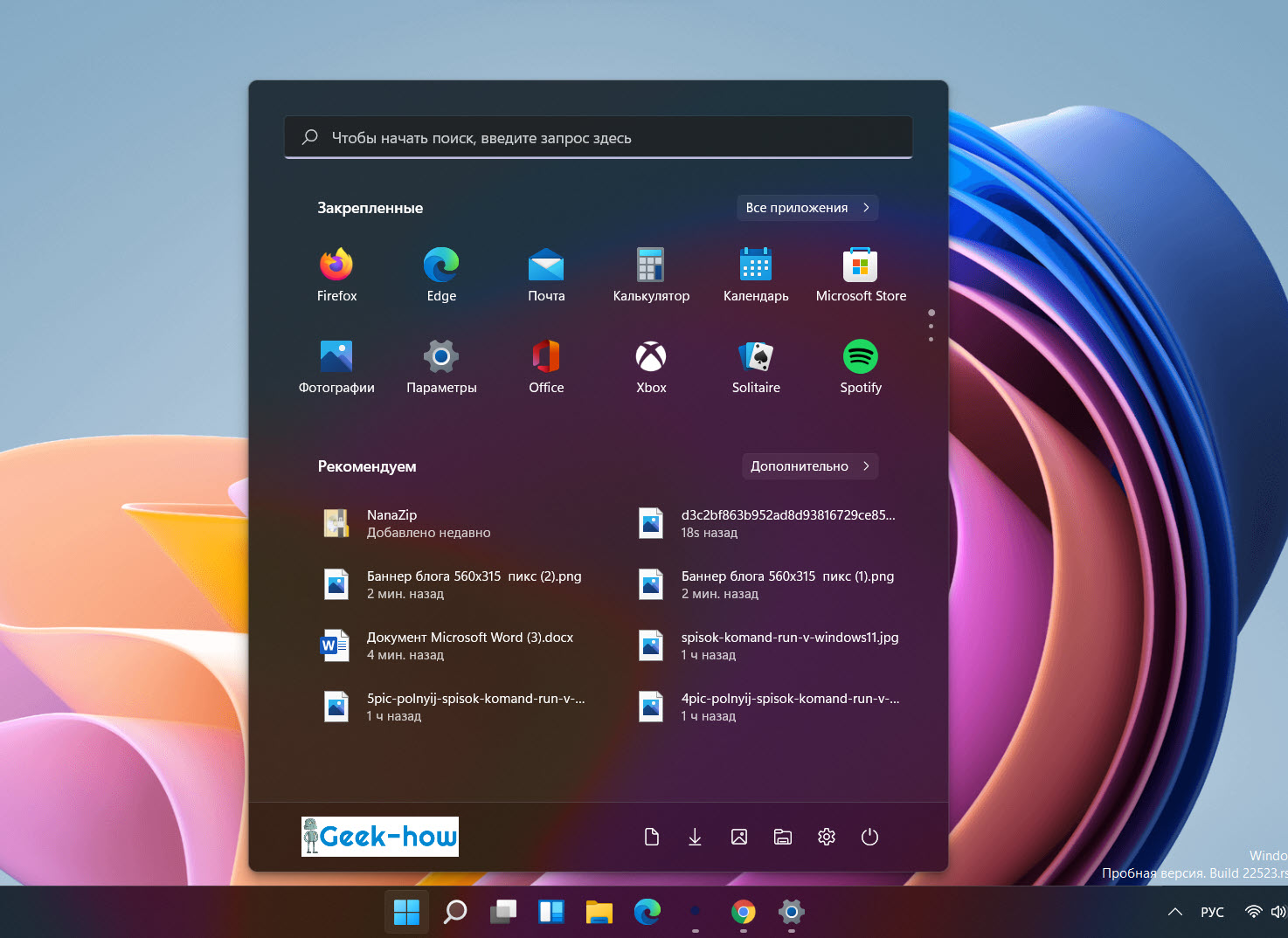Image resolution: width=1288 pixels, height=938 pixels.
Task: Launch Microsoft Store
Action: (x=861, y=275)
